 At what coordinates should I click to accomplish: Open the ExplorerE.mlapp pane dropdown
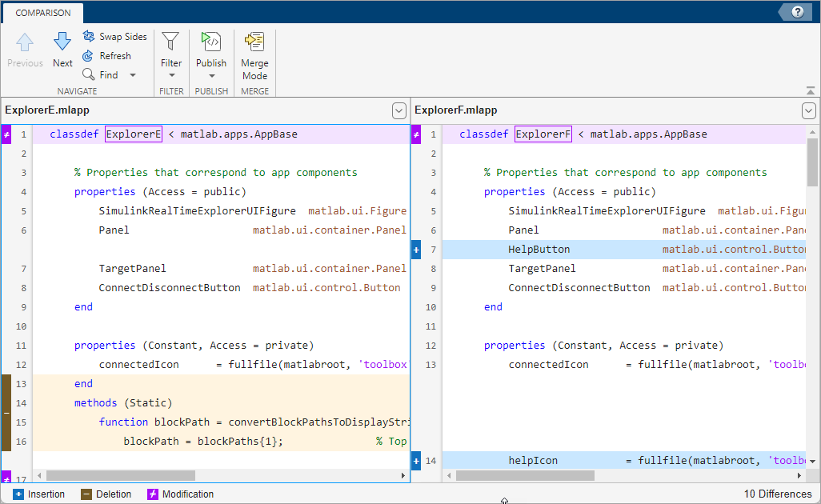click(x=398, y=111)
